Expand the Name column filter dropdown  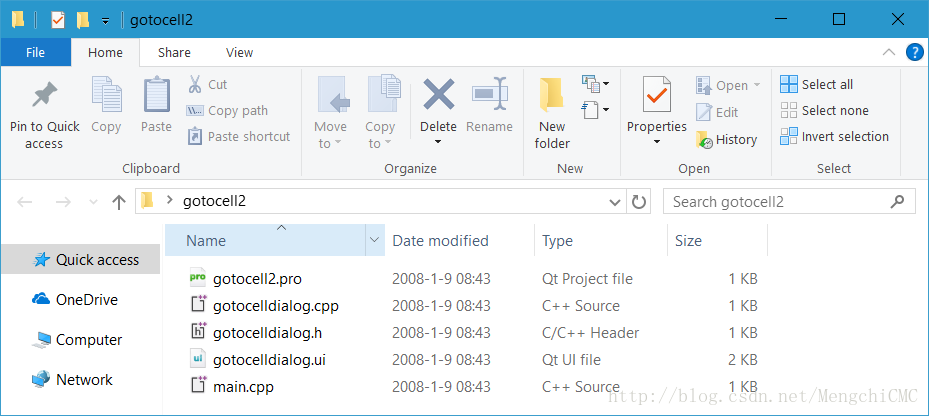tap(375, 240)
